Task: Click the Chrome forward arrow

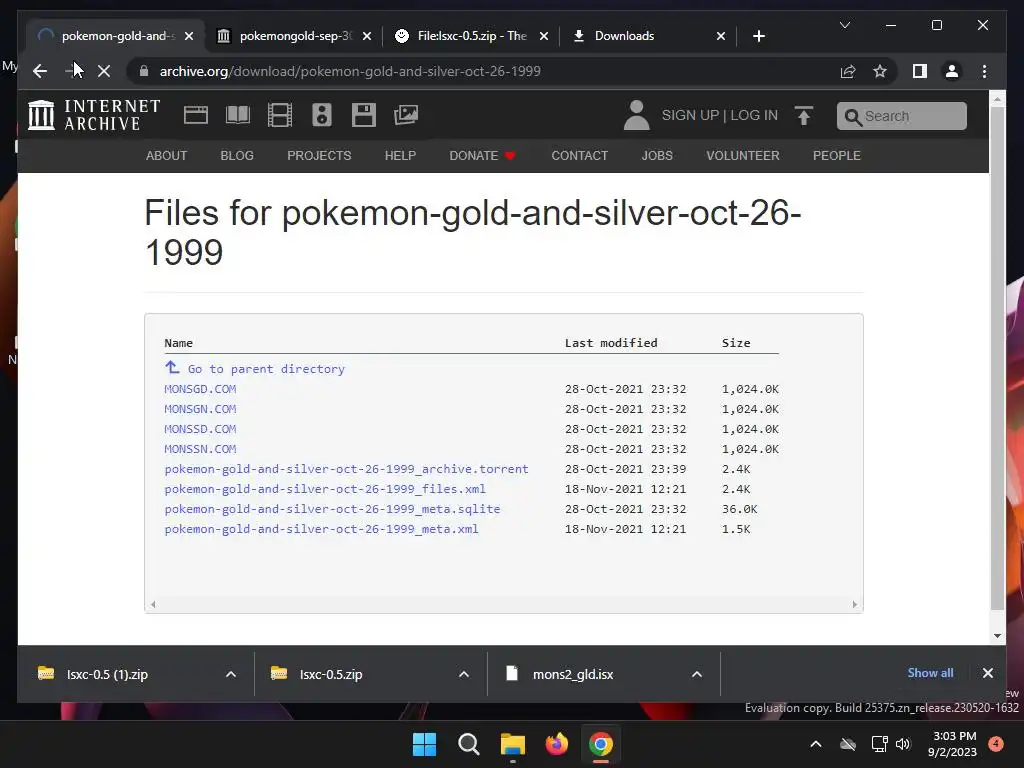Action: click(72, 71)
